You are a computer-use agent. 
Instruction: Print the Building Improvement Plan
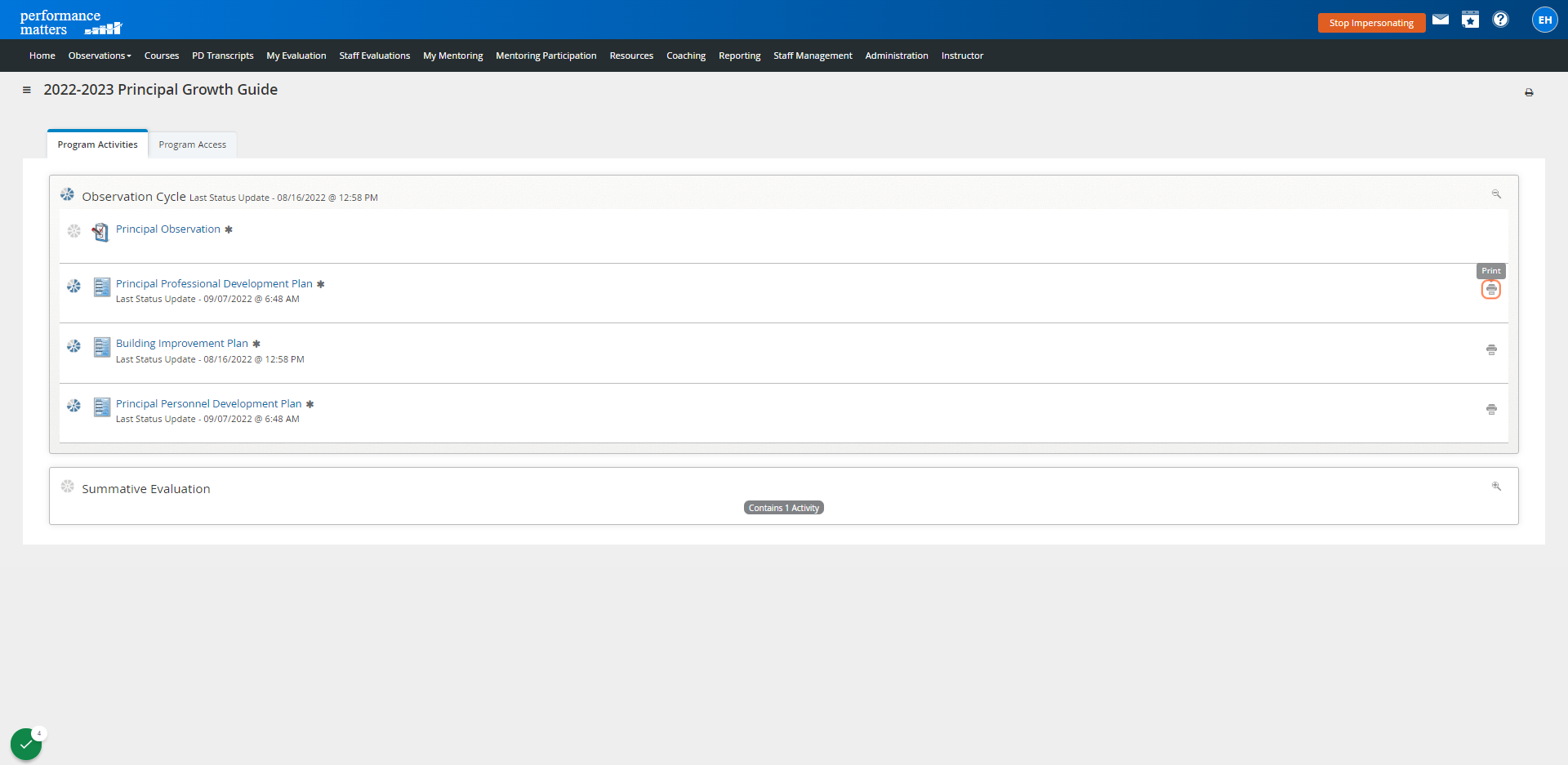1491,350
